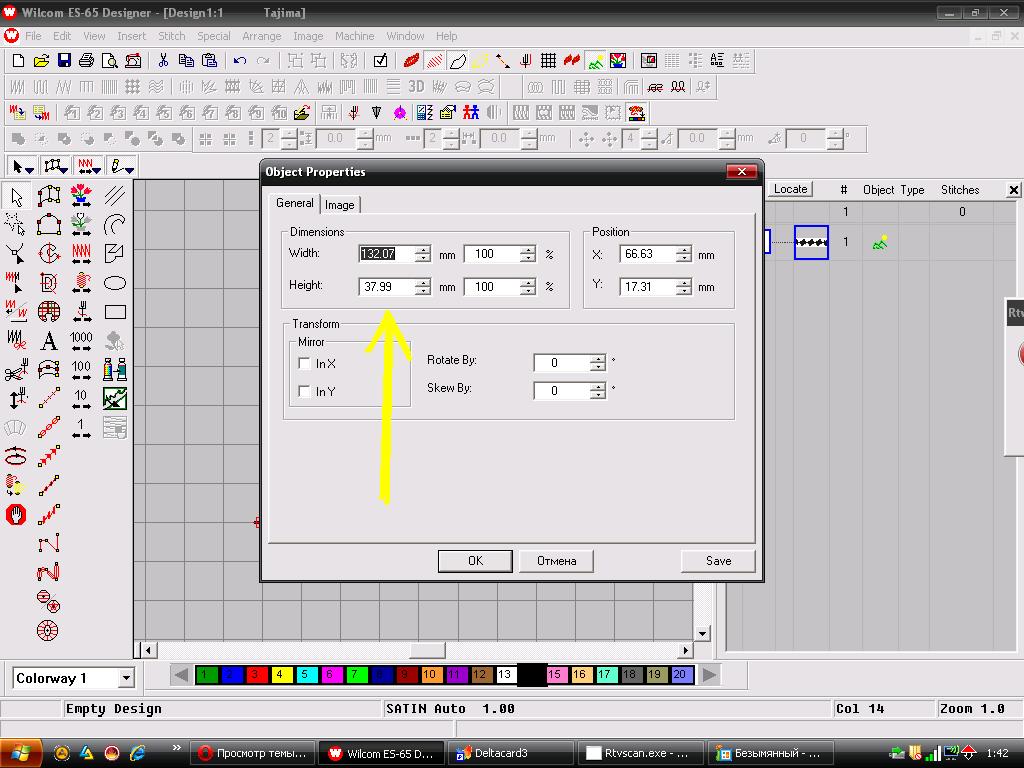The width and height of the screenshot is (1024, 768).
Task: Click the red stop hand icon
Action: coord(16,515)
